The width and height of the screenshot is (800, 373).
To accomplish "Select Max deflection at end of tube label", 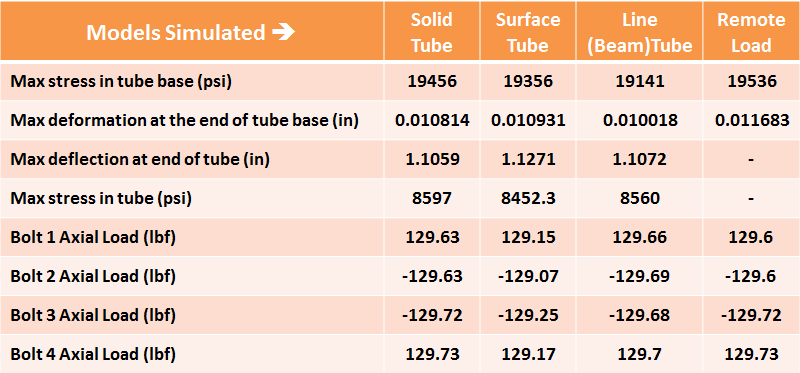I will pyautogui.click(x=140, y=159).
